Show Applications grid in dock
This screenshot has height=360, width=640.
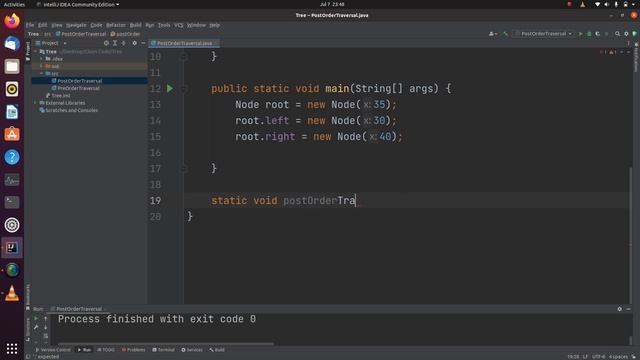click(x=12, y=348)
